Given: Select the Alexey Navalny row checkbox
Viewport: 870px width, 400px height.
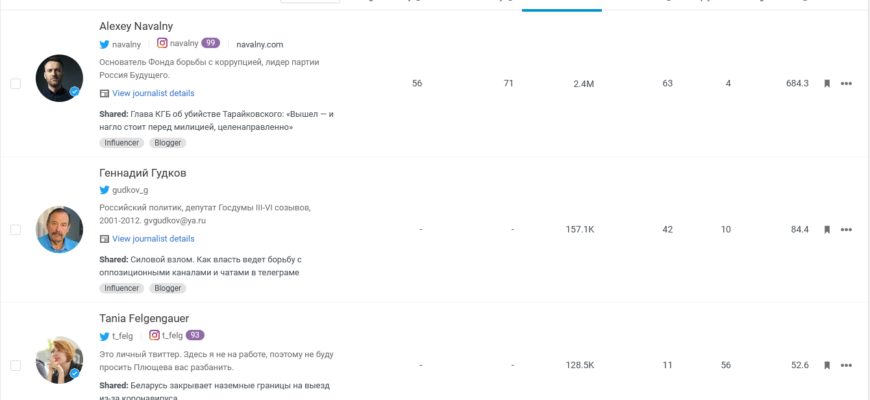Looking at the screenshot, I should 15,84.
